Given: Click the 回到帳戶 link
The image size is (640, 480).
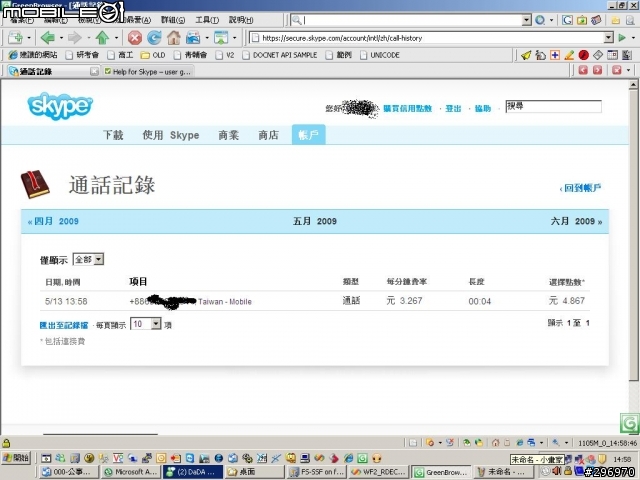Looking at the screenshot, I should [580, 188].
